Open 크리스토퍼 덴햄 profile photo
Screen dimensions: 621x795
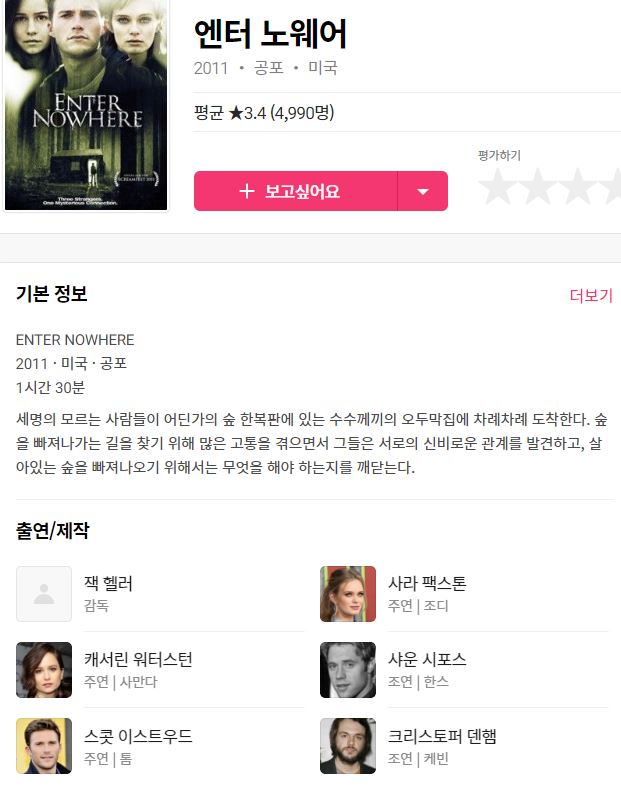pos(348,746)
